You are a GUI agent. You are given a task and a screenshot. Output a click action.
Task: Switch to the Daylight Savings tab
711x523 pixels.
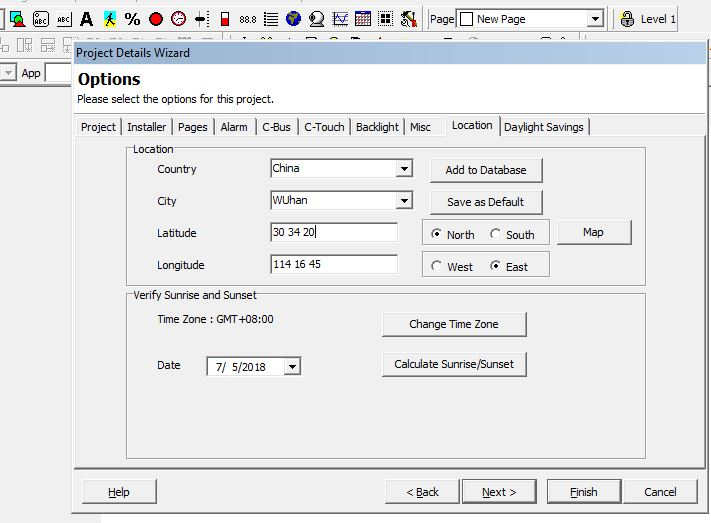[x=544, y=127]
